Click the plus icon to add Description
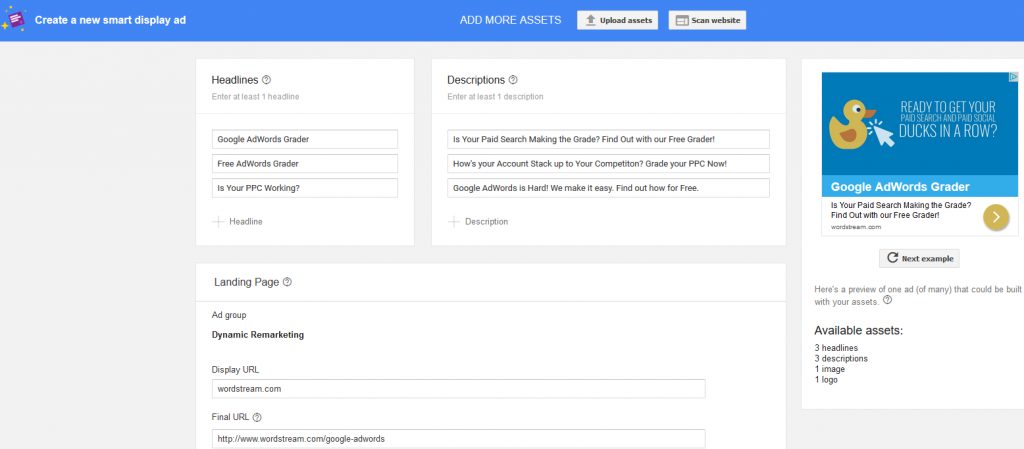 click(x=453, y=222)
